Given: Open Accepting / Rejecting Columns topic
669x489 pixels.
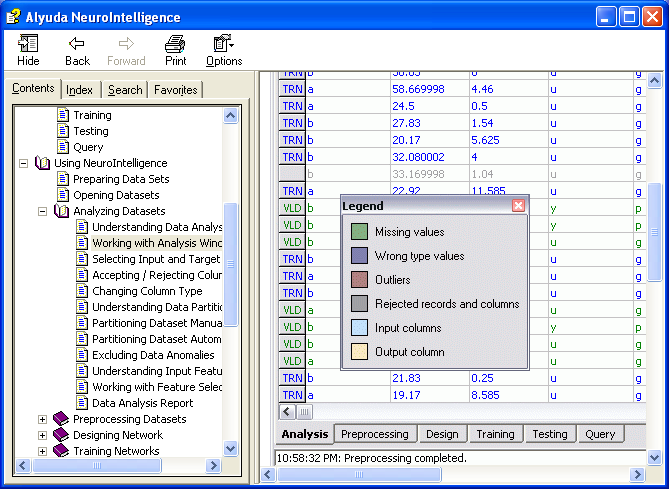Looking at the screenshot, I should tap(157, 275).
